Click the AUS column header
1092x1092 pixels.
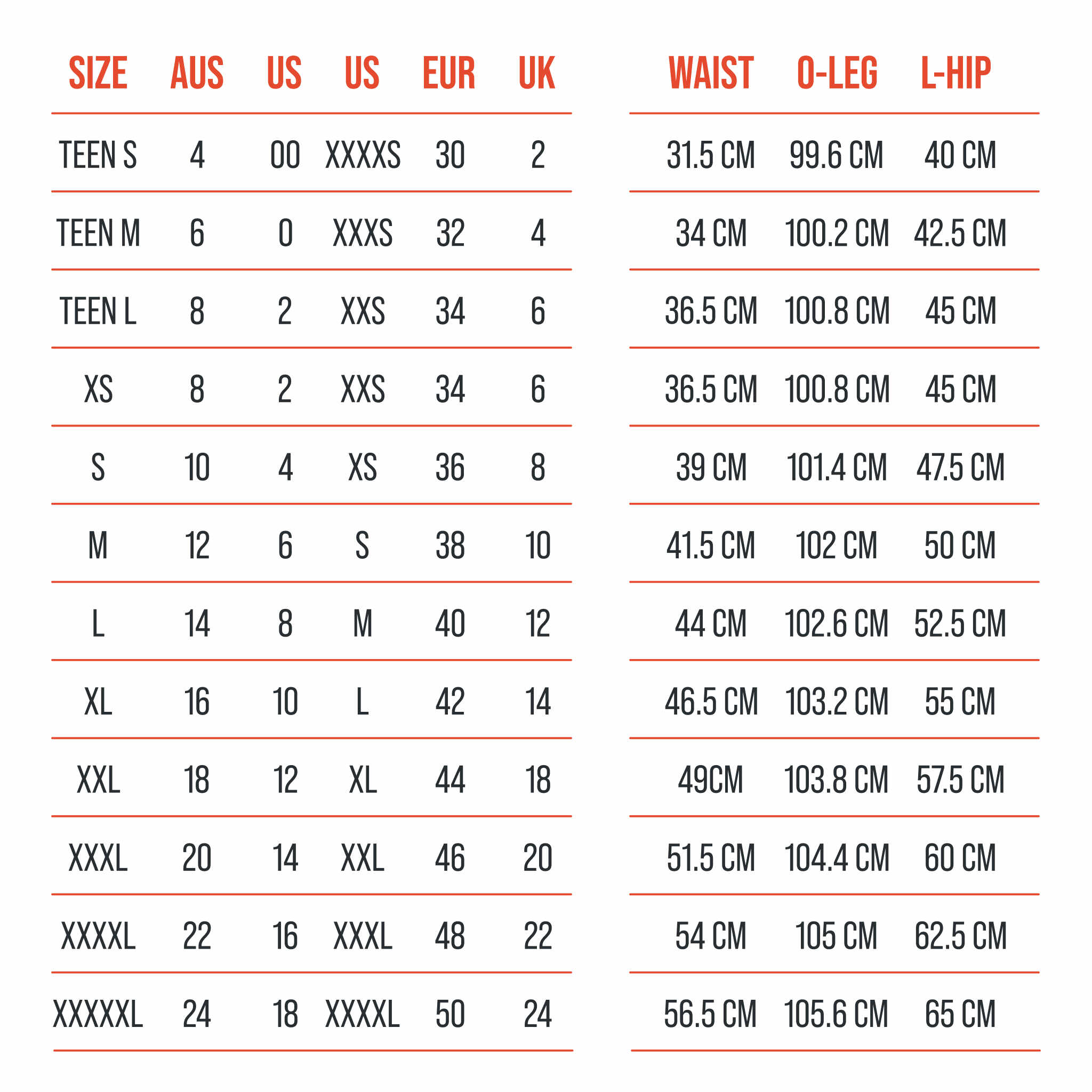click(197, 73)
